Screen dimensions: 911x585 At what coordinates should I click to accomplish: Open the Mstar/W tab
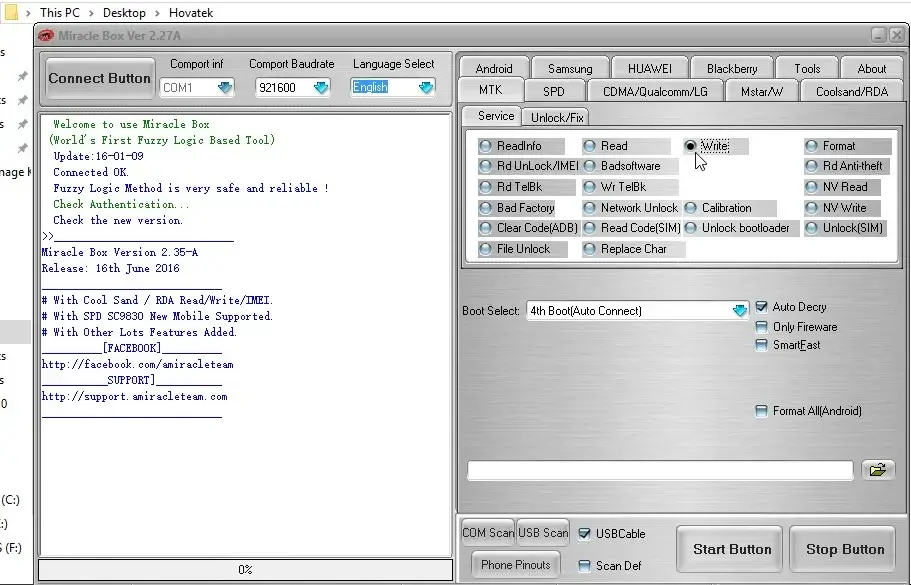pos(762,91)
